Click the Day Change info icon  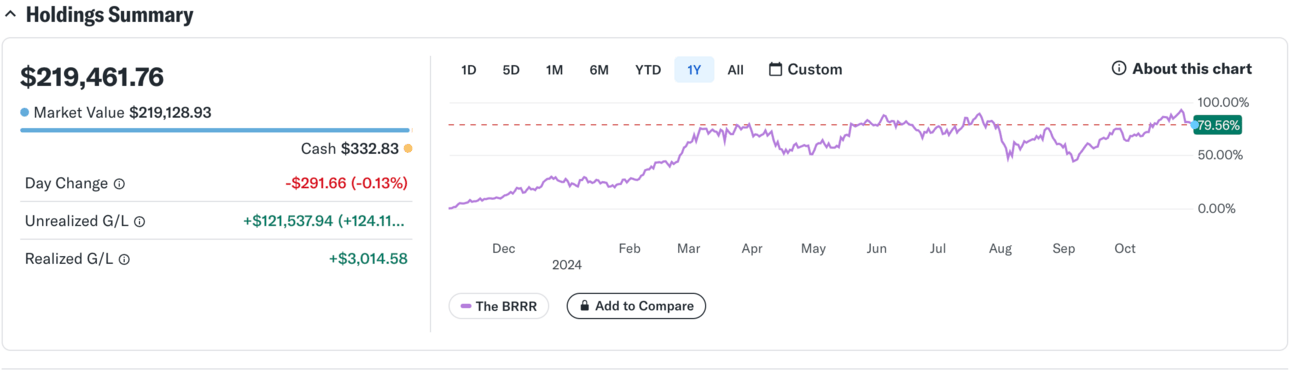(120, 184)
